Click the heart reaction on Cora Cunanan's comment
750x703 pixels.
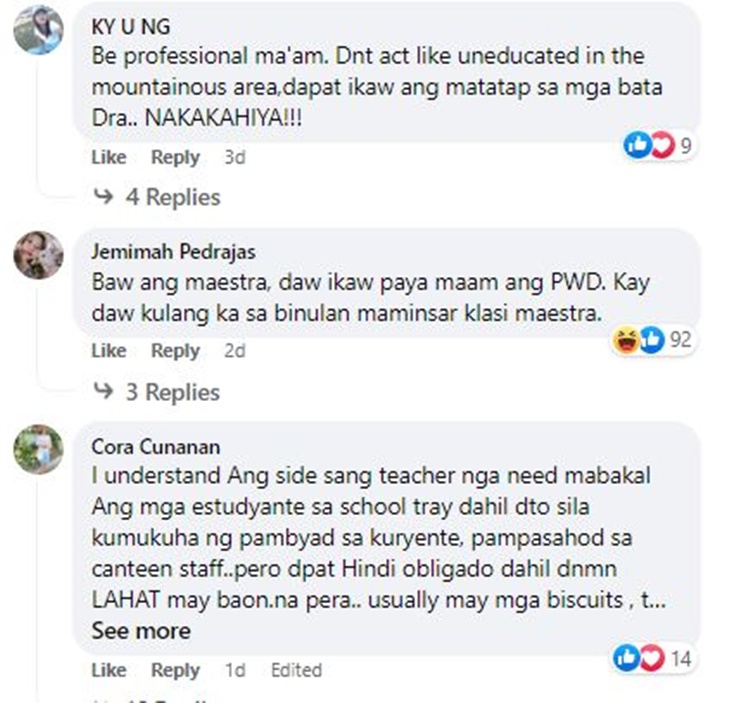[x=653, y=658]
